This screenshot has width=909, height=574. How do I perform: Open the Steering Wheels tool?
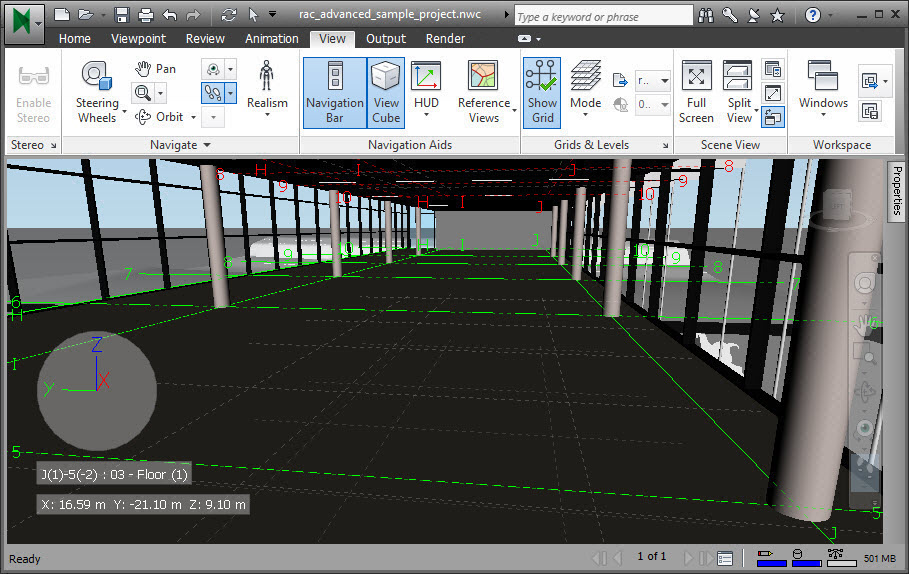[97, 92]
